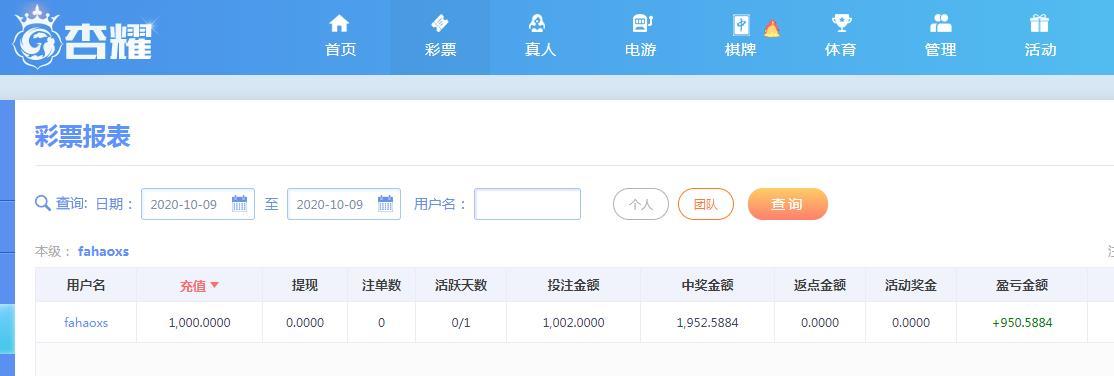Image resolution: width=1114 pixels, height=376 pixels.
Task: Open the start date calendar picker
Action: tap(239, 203)
